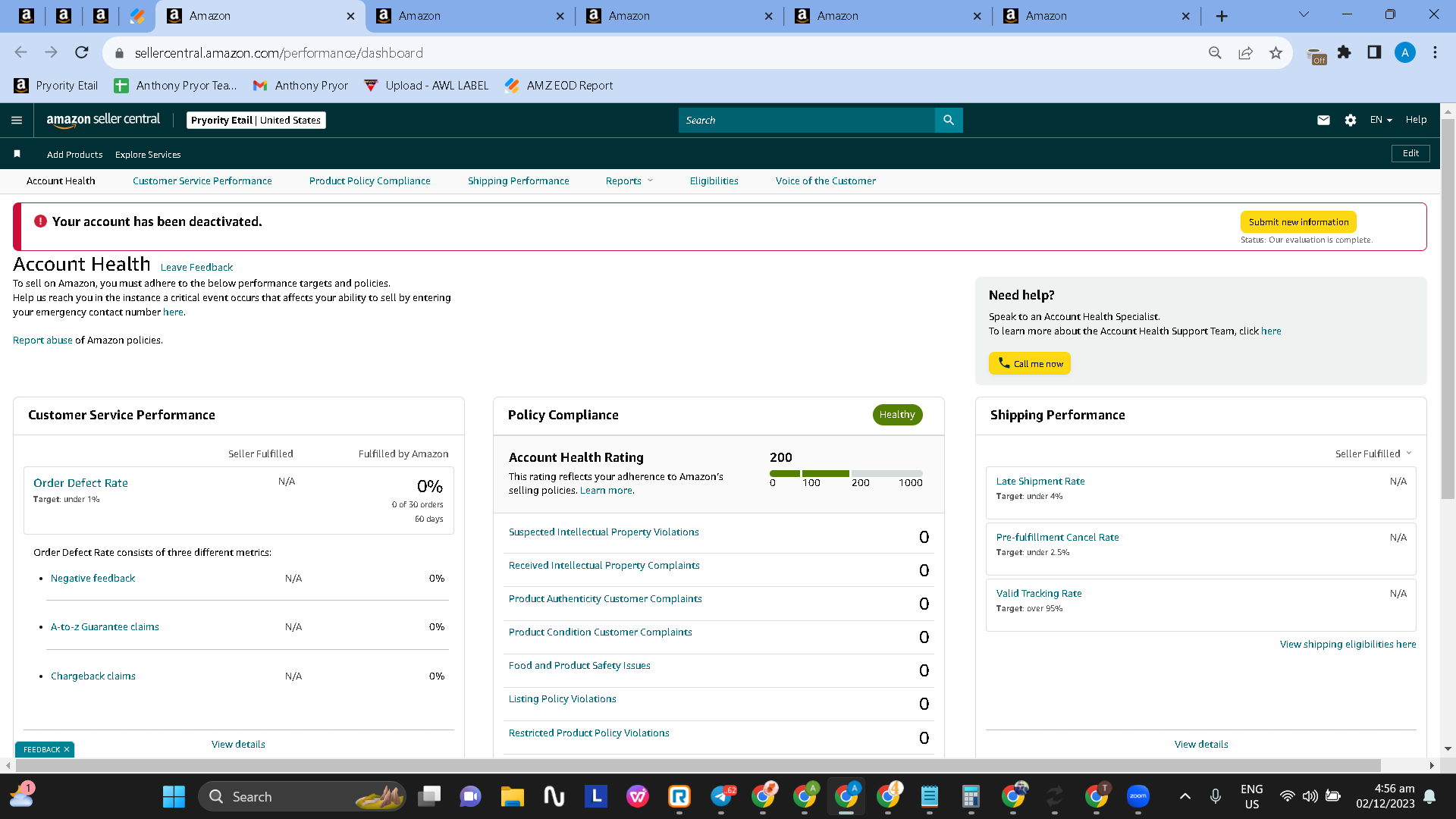This screenshot has width=1456, height=819.
Task: Open Listing Policy Violations link
Action: [x=562, y=699]
